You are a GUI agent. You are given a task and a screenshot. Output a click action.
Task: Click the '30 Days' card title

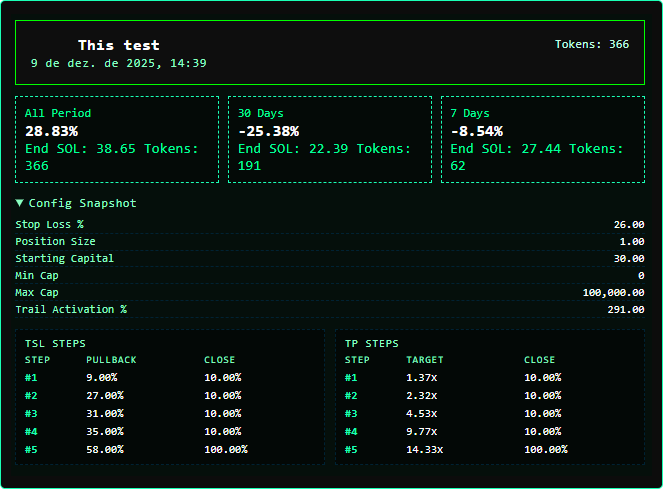[260, 113]
